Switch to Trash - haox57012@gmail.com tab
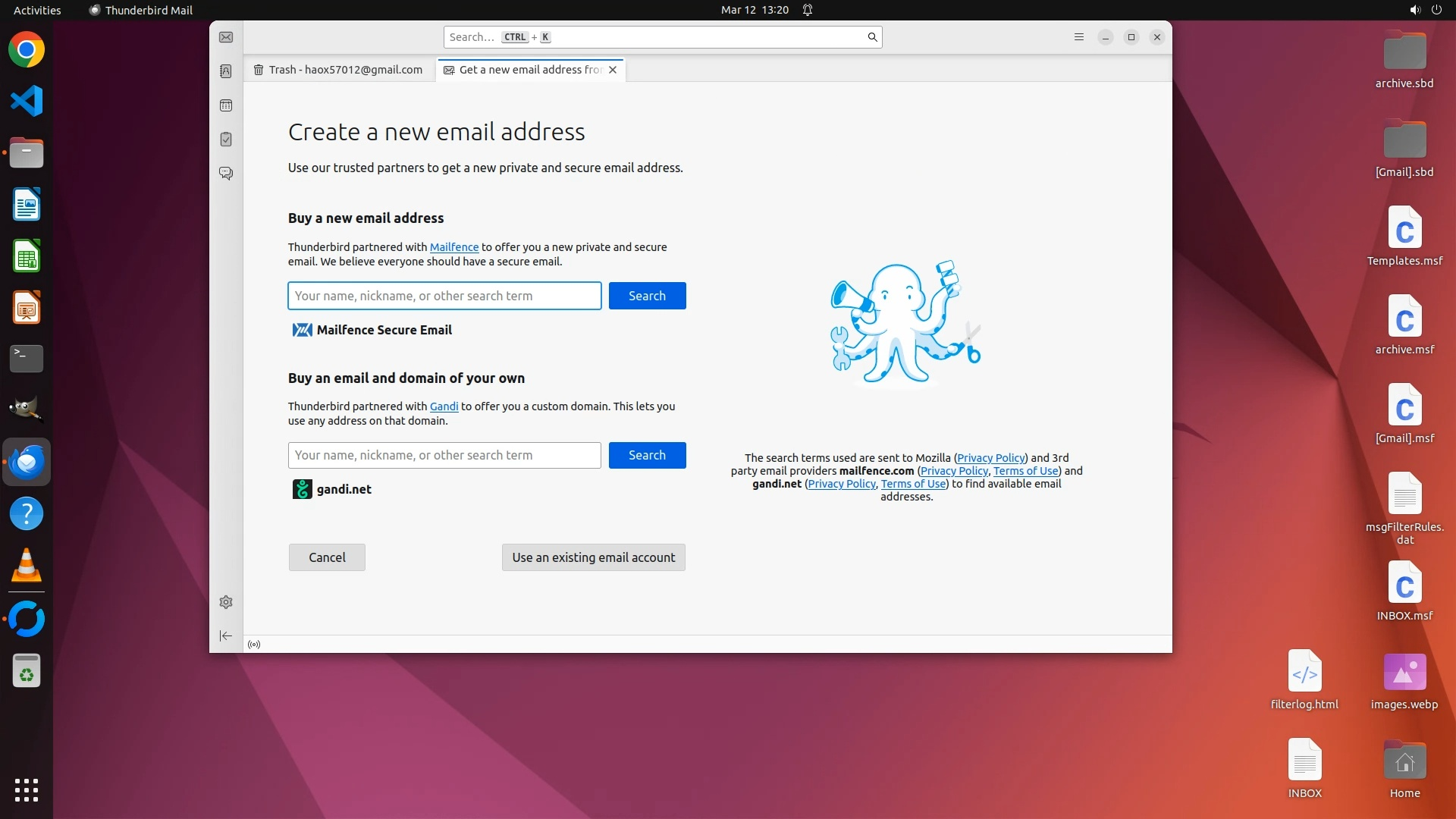This screenshot has width=1456, height=819. [x=339, y=70]
